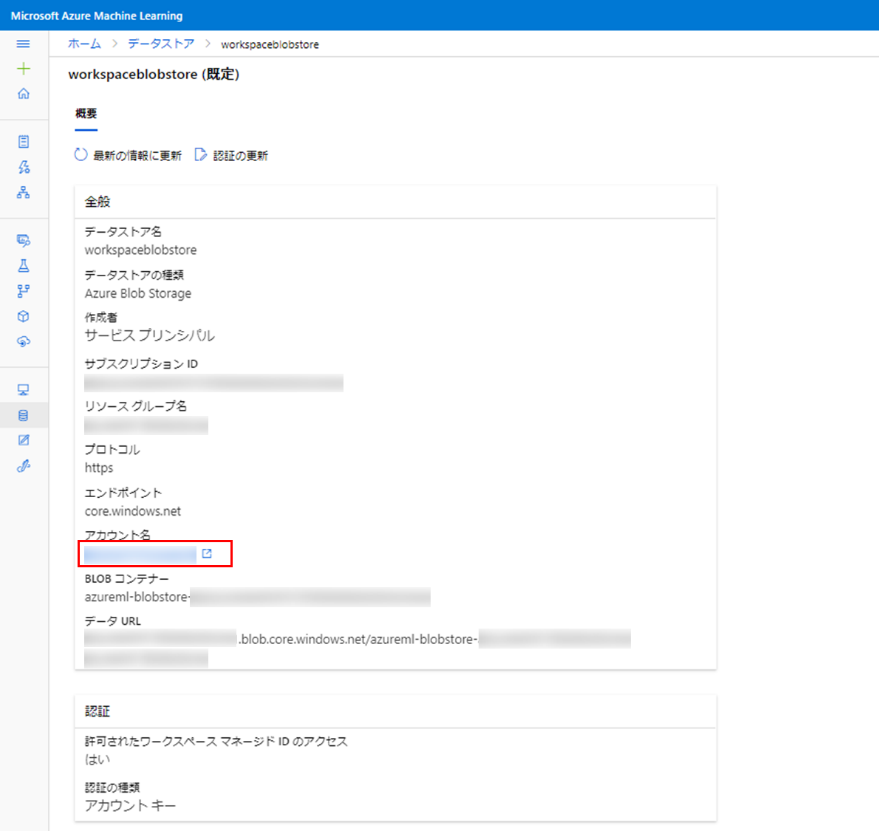
Task: Open Endpoints cloud icon
Action: pyautogui.click(x=23, y=341)
